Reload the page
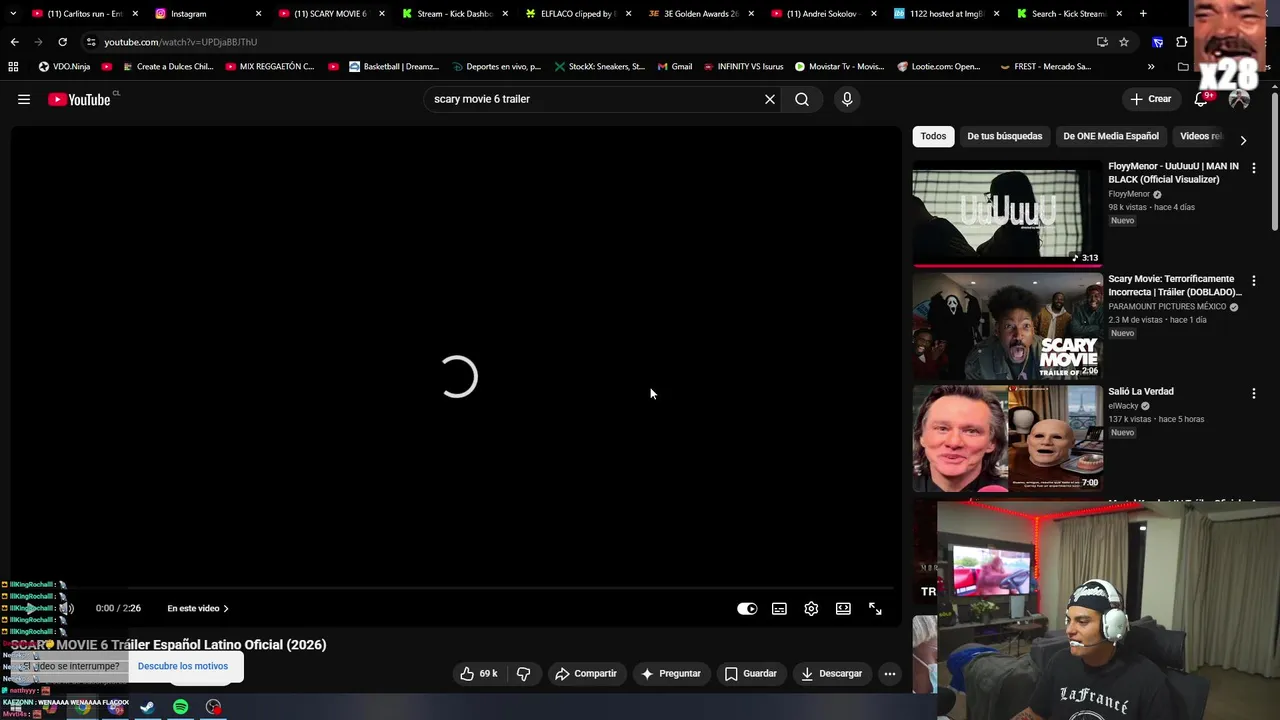 (x=62, y=42)
